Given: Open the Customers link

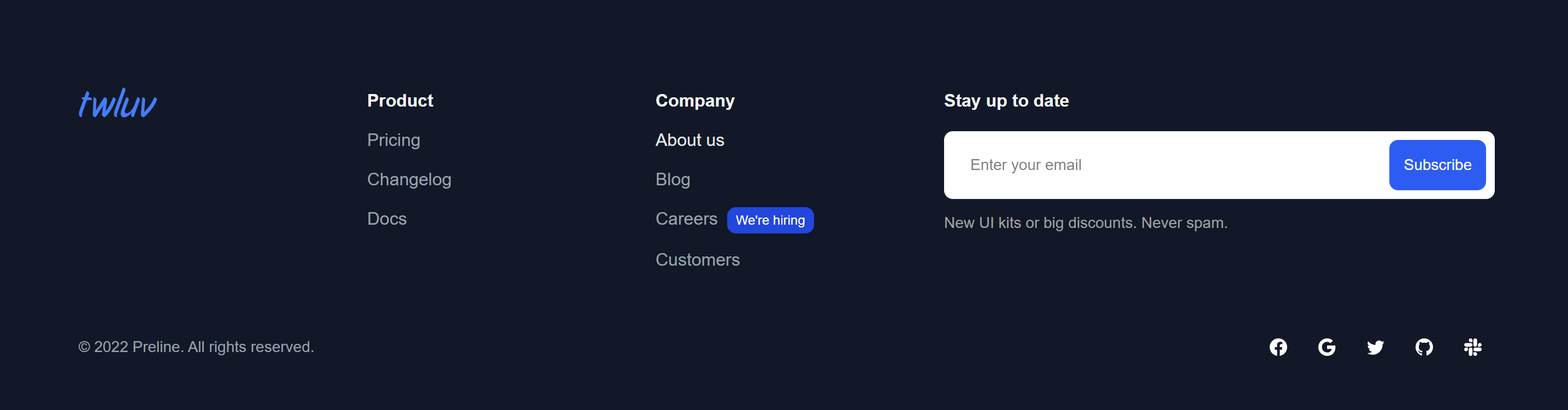Looking at the screenshot, I should click(698, 260).
